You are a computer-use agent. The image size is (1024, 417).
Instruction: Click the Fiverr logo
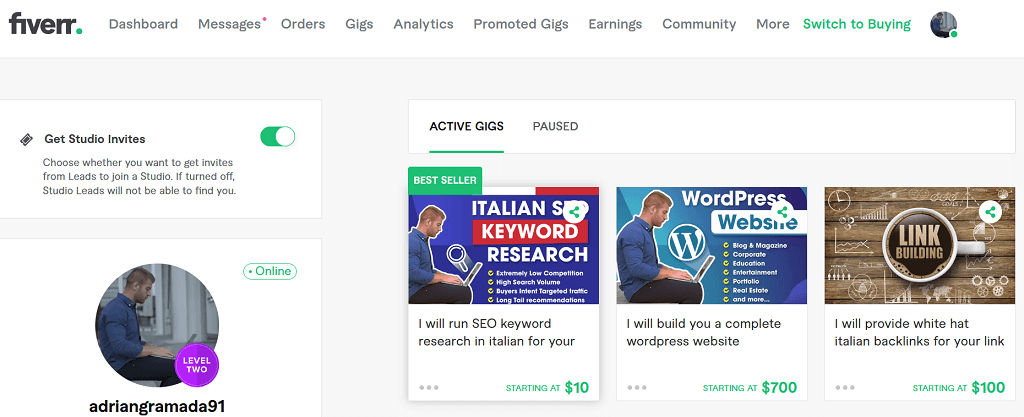tap(45, 23)
